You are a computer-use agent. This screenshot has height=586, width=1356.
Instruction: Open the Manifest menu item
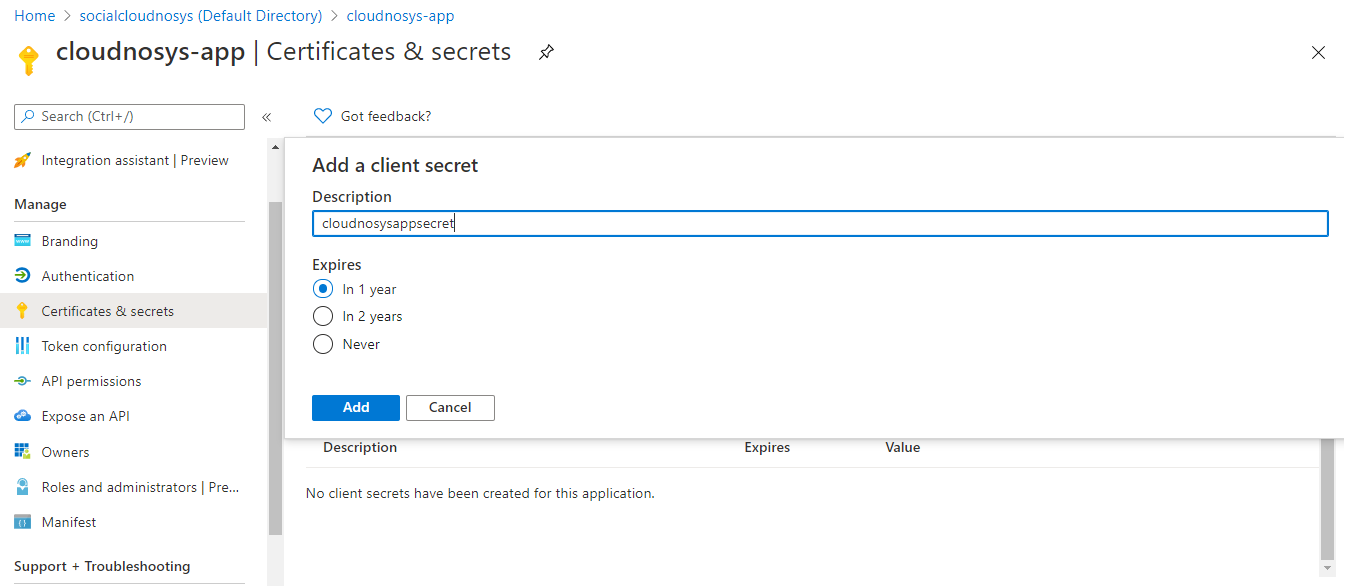point(69,522)
